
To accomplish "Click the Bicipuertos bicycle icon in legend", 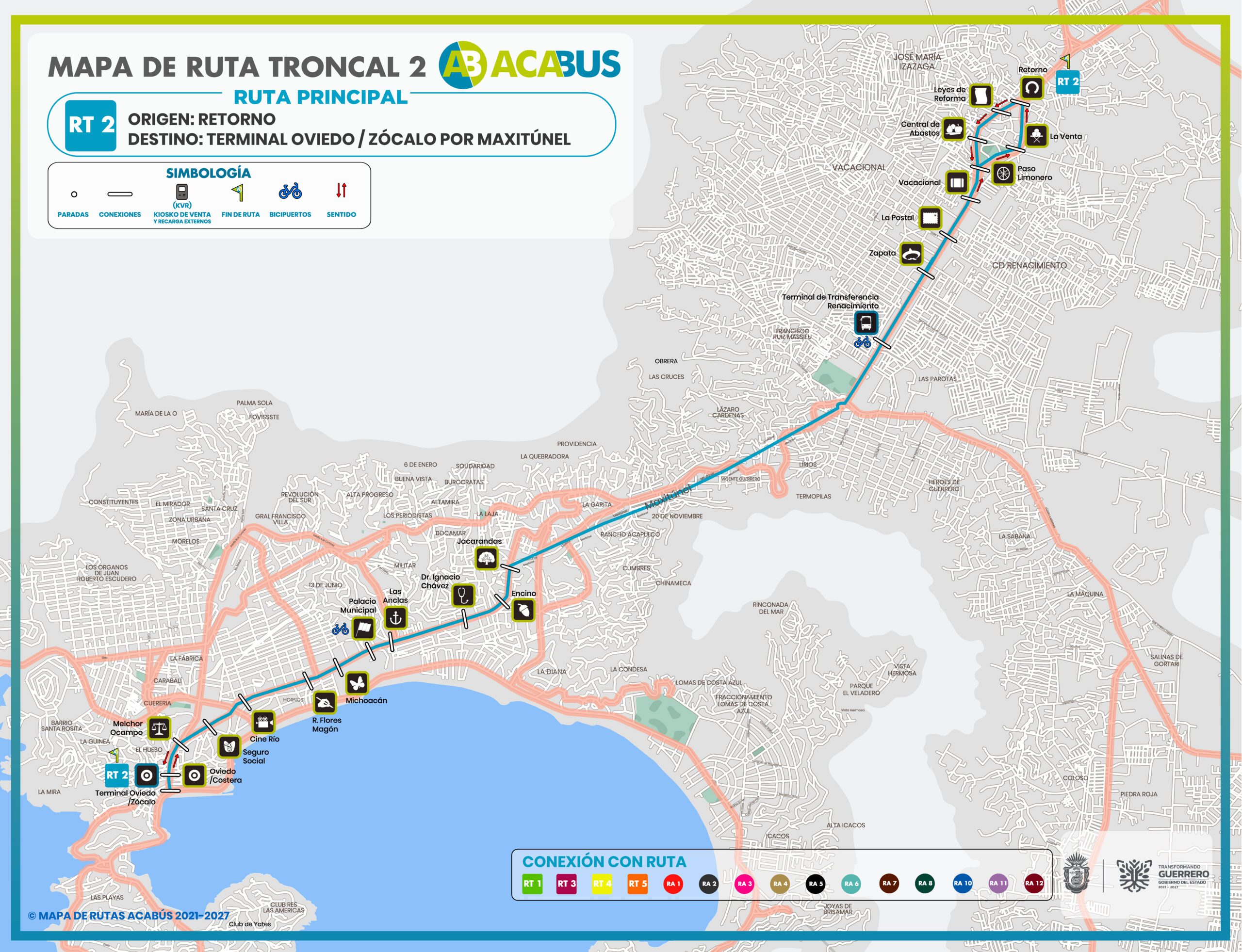I will [290, 191].
